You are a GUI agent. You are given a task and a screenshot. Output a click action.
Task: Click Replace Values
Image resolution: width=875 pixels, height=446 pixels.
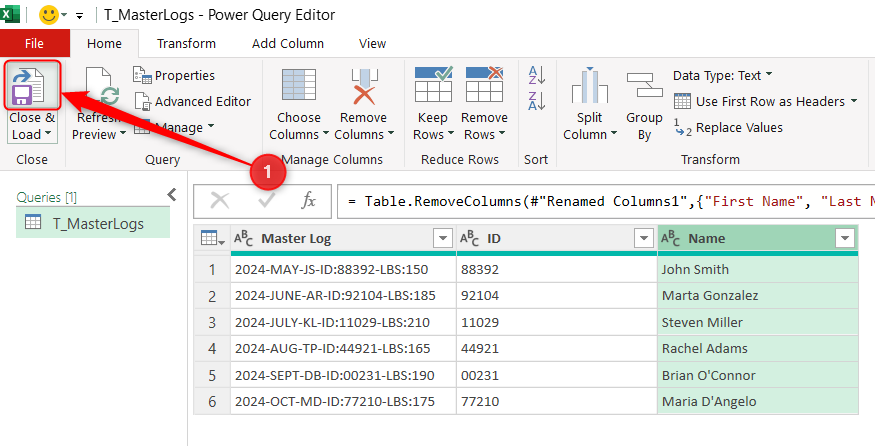728,128
